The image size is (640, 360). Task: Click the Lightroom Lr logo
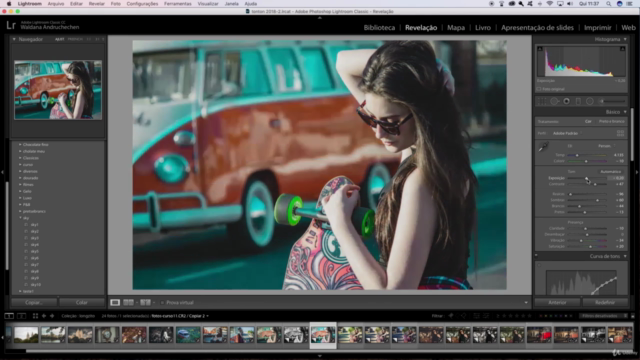(11, 26)
